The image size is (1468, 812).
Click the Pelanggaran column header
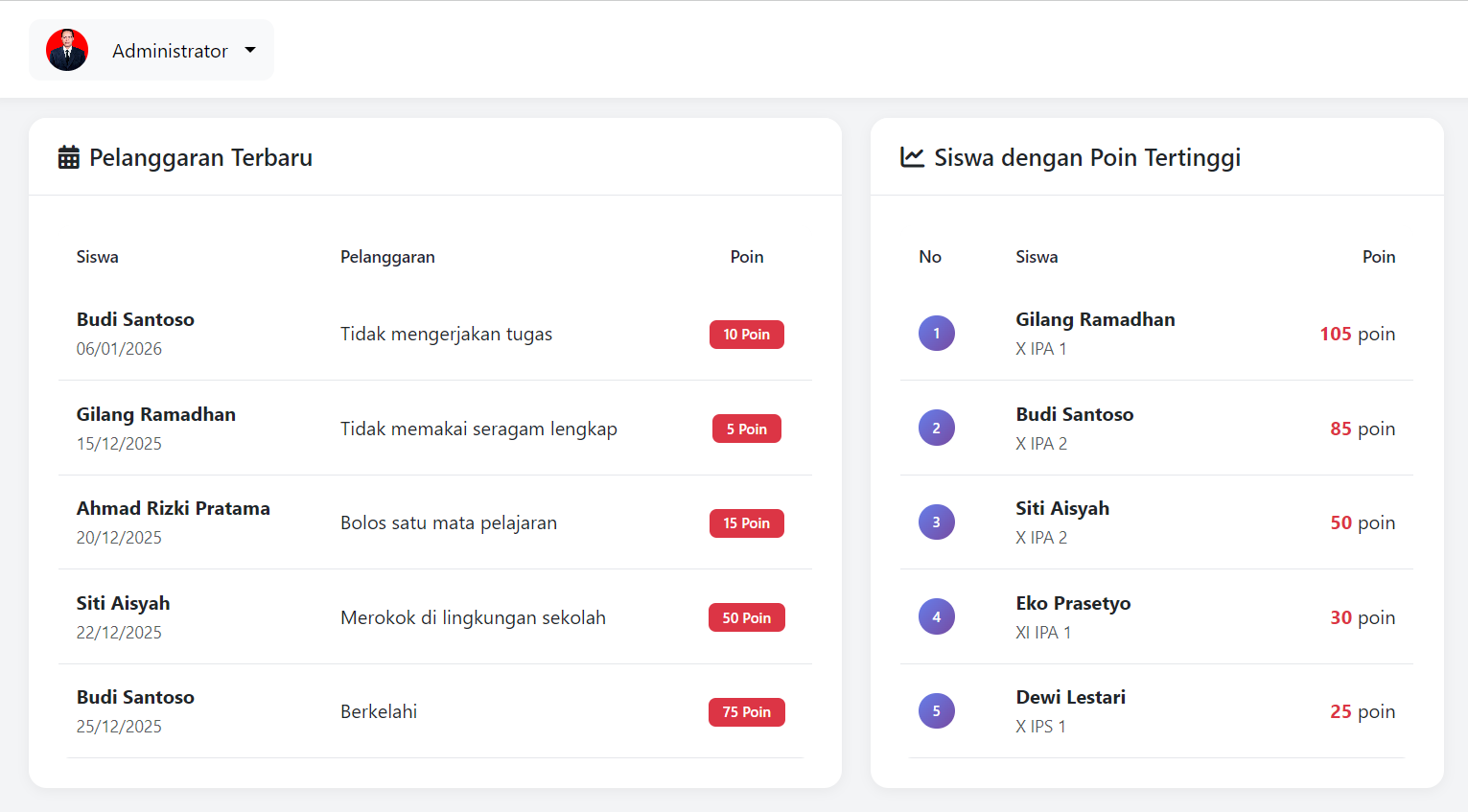pos(387,257)
